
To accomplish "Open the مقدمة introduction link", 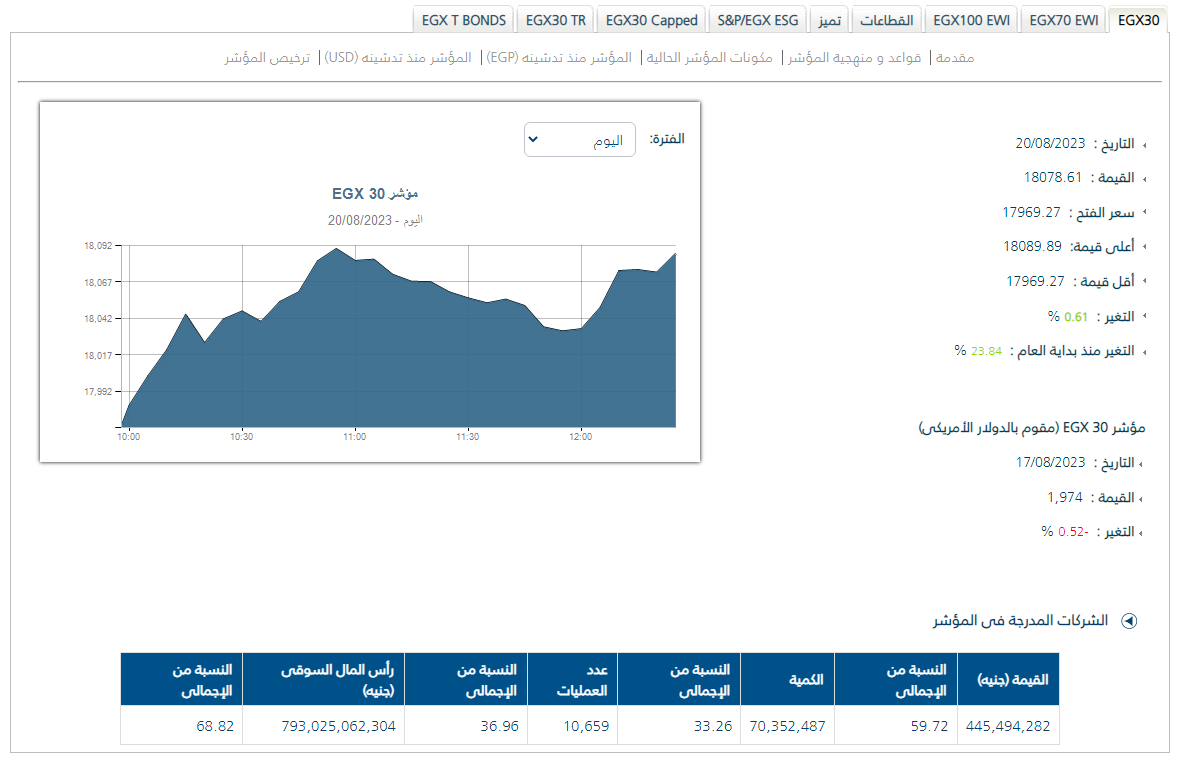I will coord(954,58).
